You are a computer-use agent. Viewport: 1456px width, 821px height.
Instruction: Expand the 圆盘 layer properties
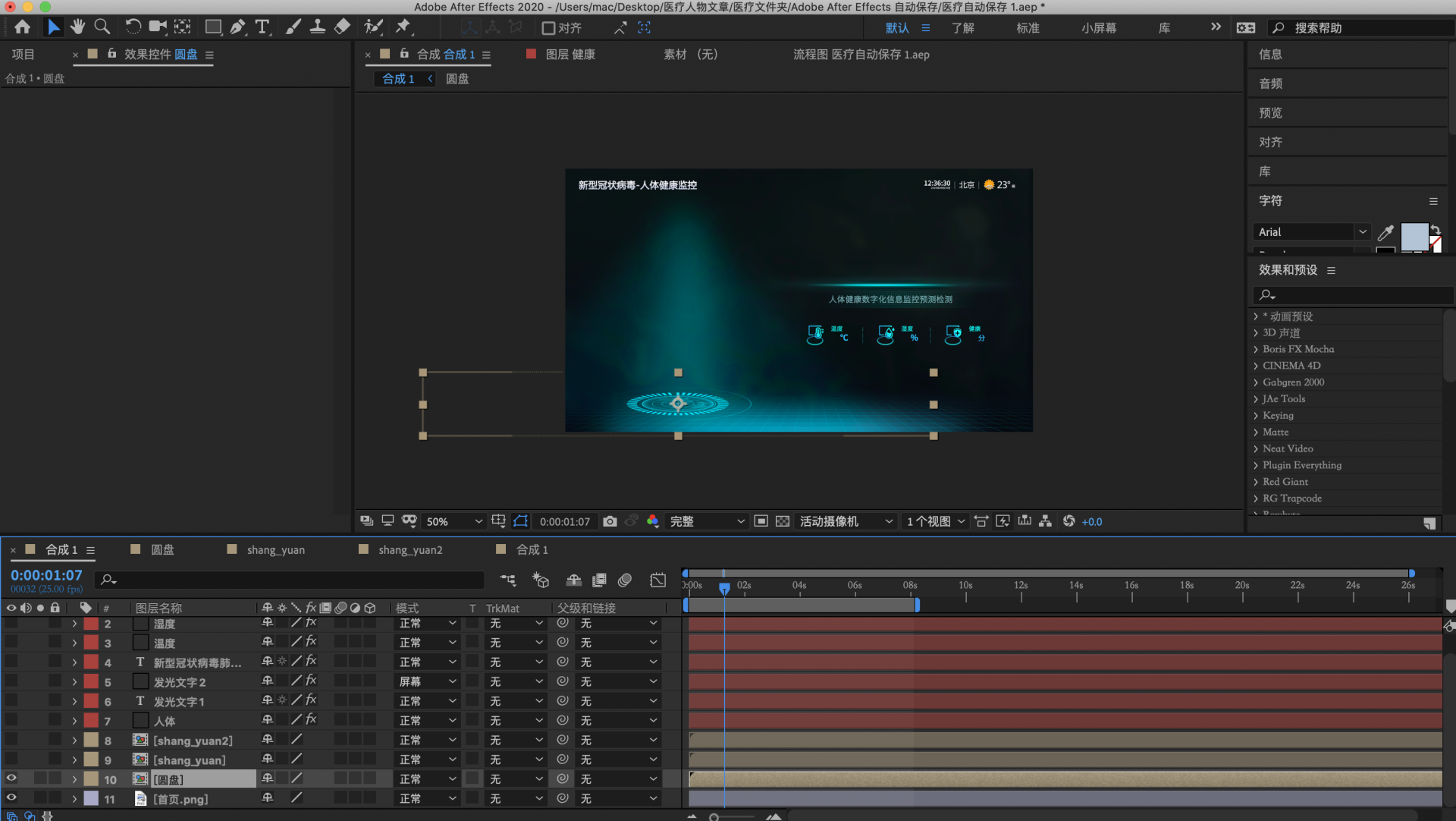pos(74,779)
